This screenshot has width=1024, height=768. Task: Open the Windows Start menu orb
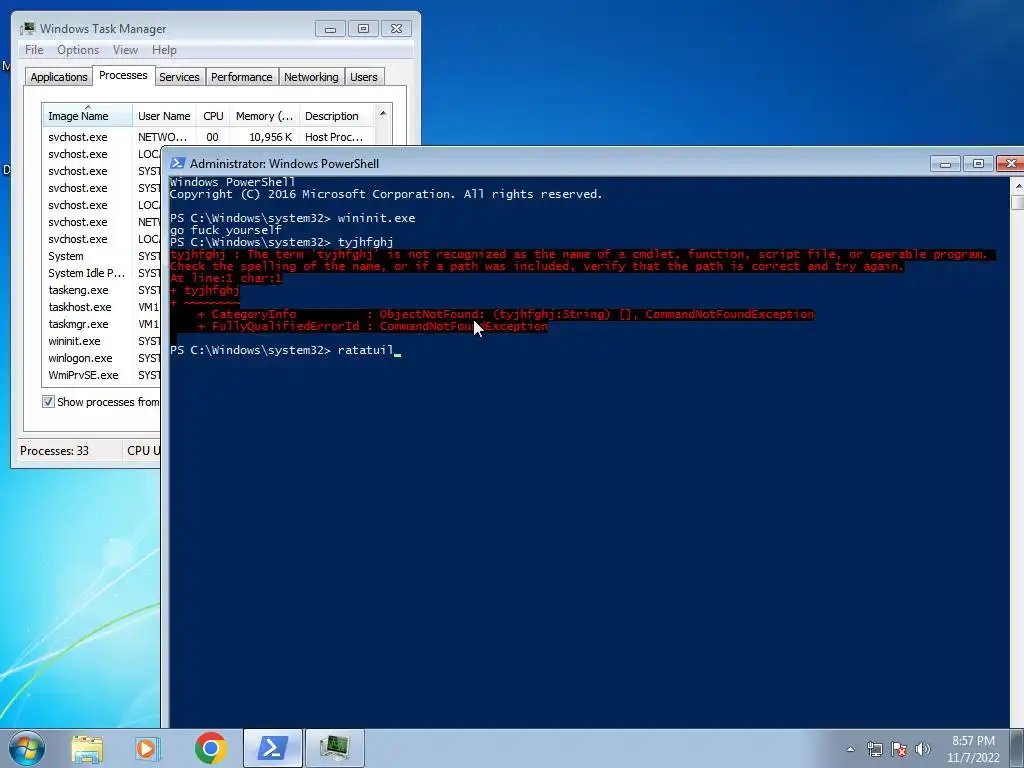pos(27,748)
